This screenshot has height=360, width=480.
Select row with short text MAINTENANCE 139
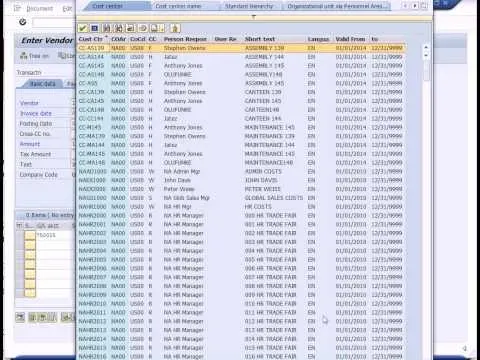(241, 136)
